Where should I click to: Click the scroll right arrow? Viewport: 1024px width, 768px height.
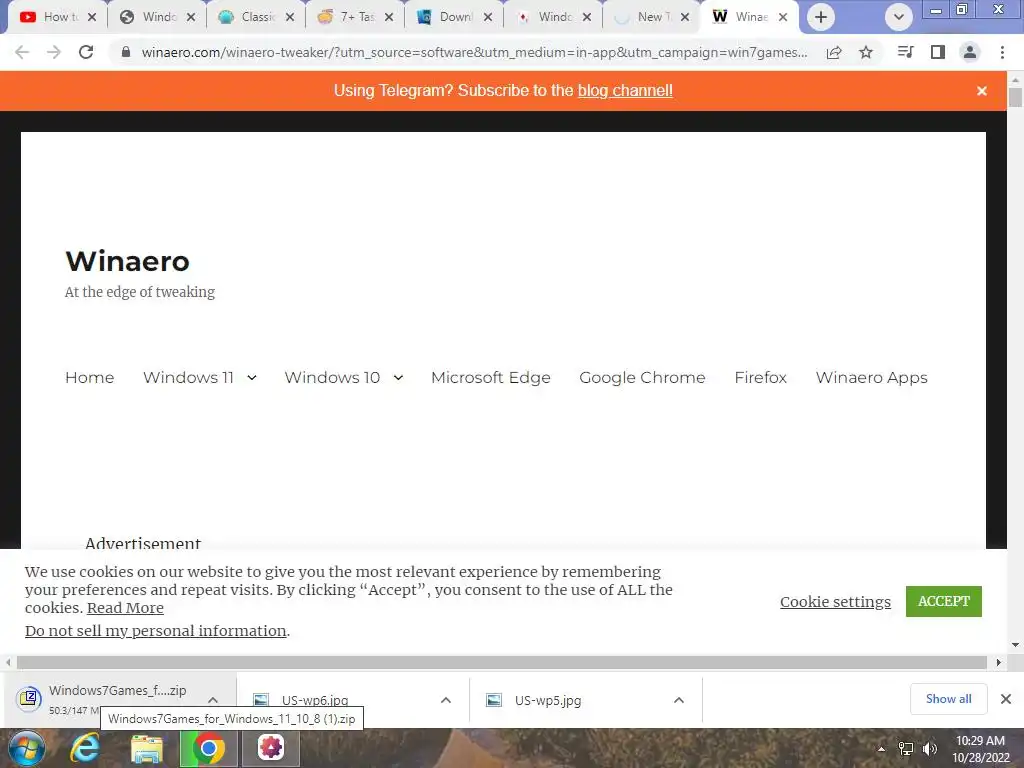pyautogui.click(x=999, y=662)
